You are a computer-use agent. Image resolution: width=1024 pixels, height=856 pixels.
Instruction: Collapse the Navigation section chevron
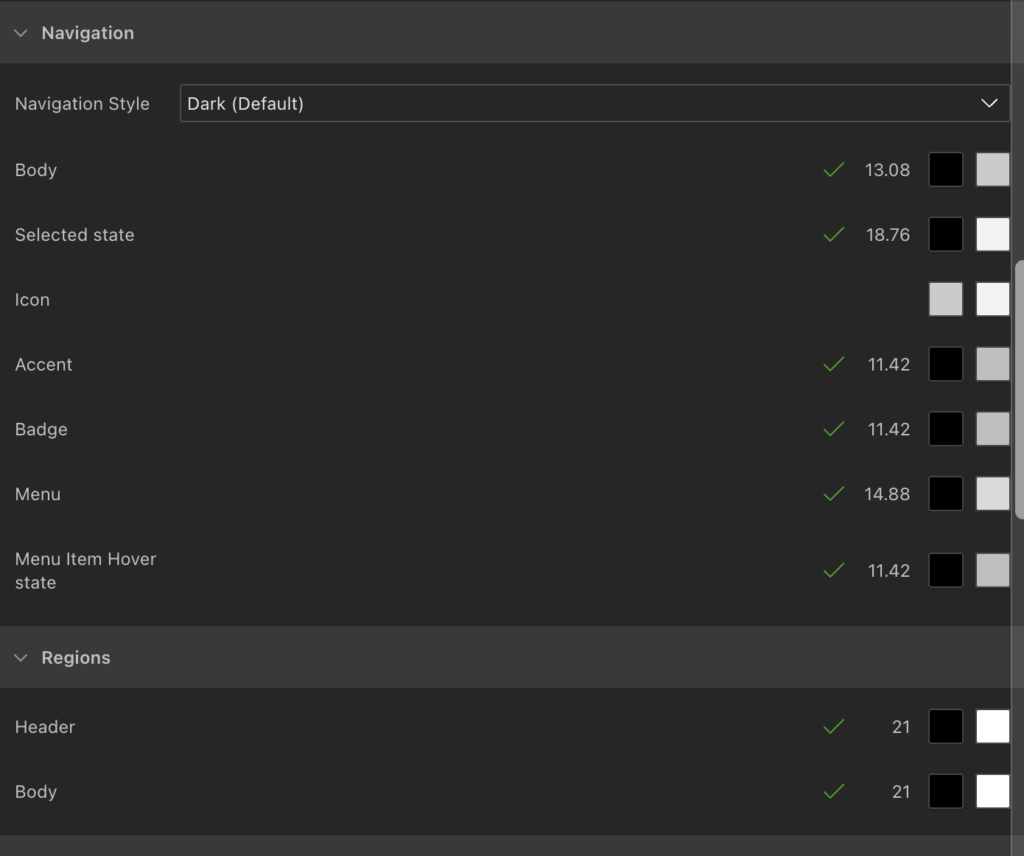pos(21,33)
